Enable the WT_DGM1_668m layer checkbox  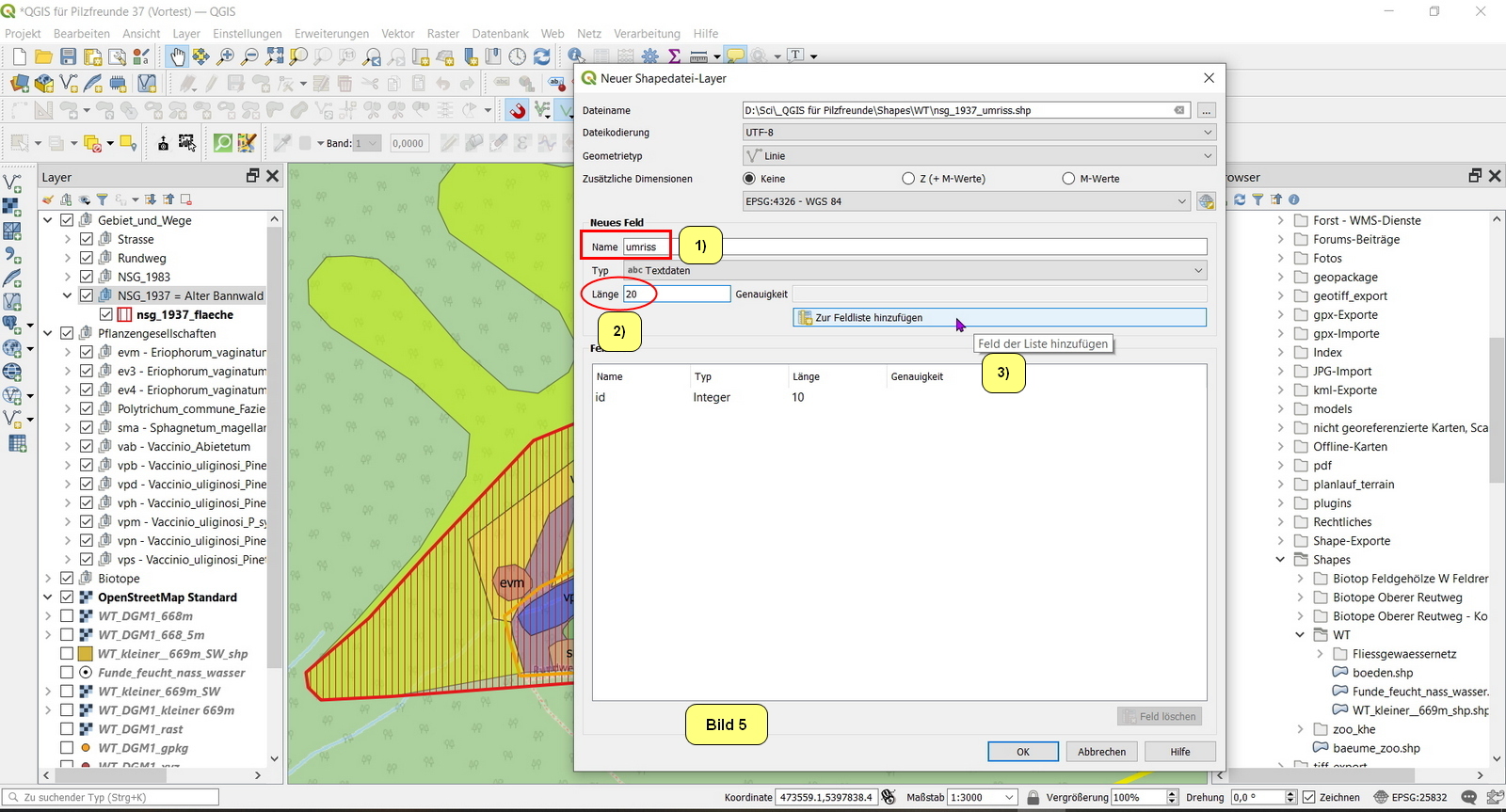(67, 616)
